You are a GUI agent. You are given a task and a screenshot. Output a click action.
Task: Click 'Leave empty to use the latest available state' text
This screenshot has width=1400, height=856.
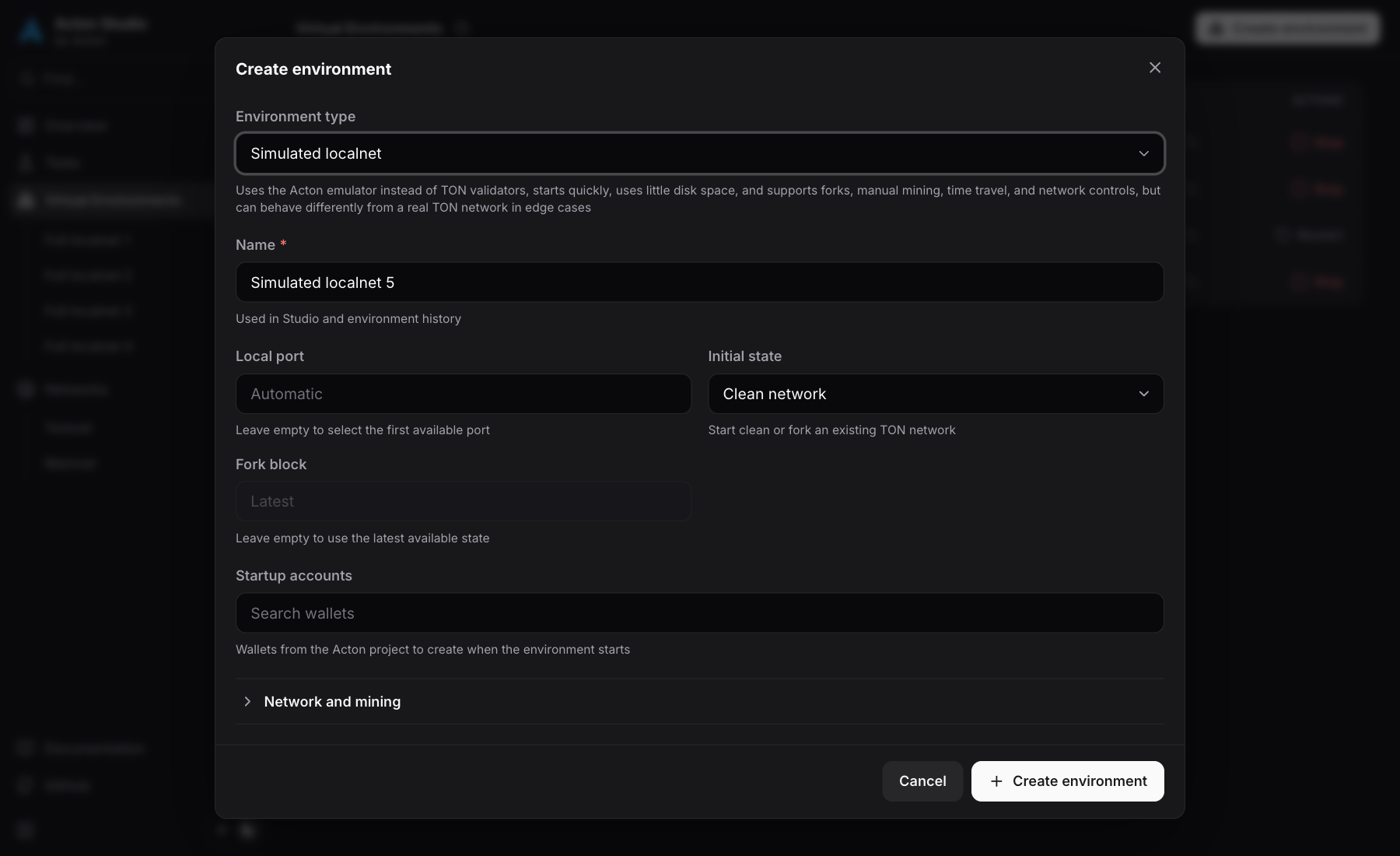click(362, 538)
